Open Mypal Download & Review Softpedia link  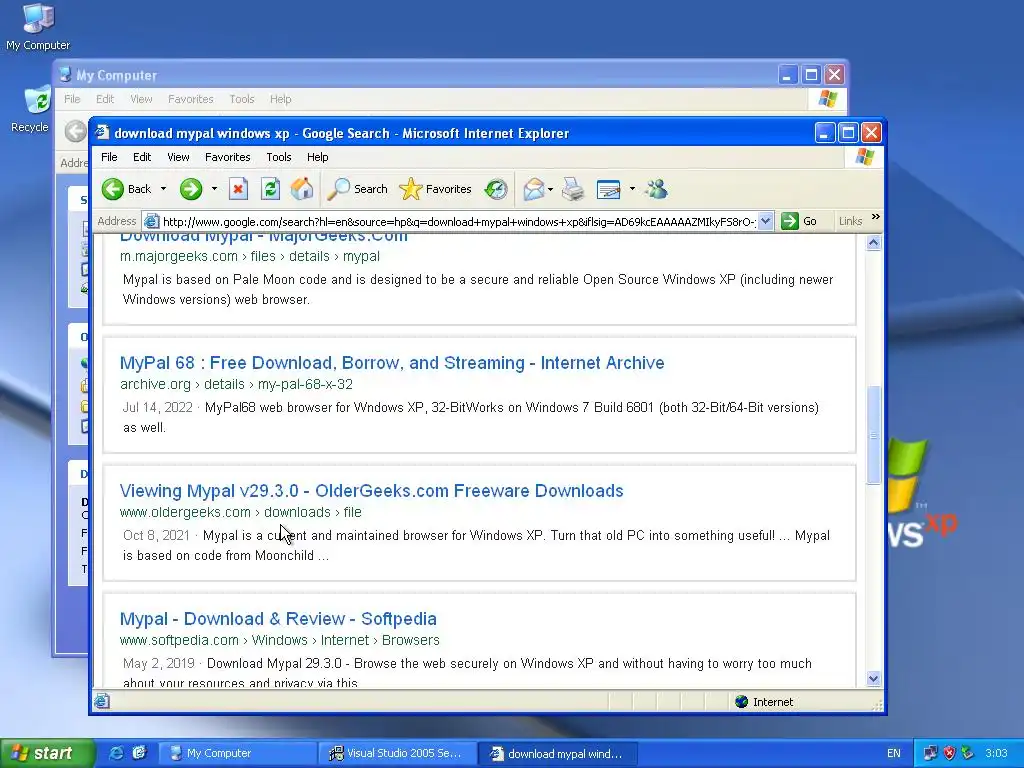278,619
